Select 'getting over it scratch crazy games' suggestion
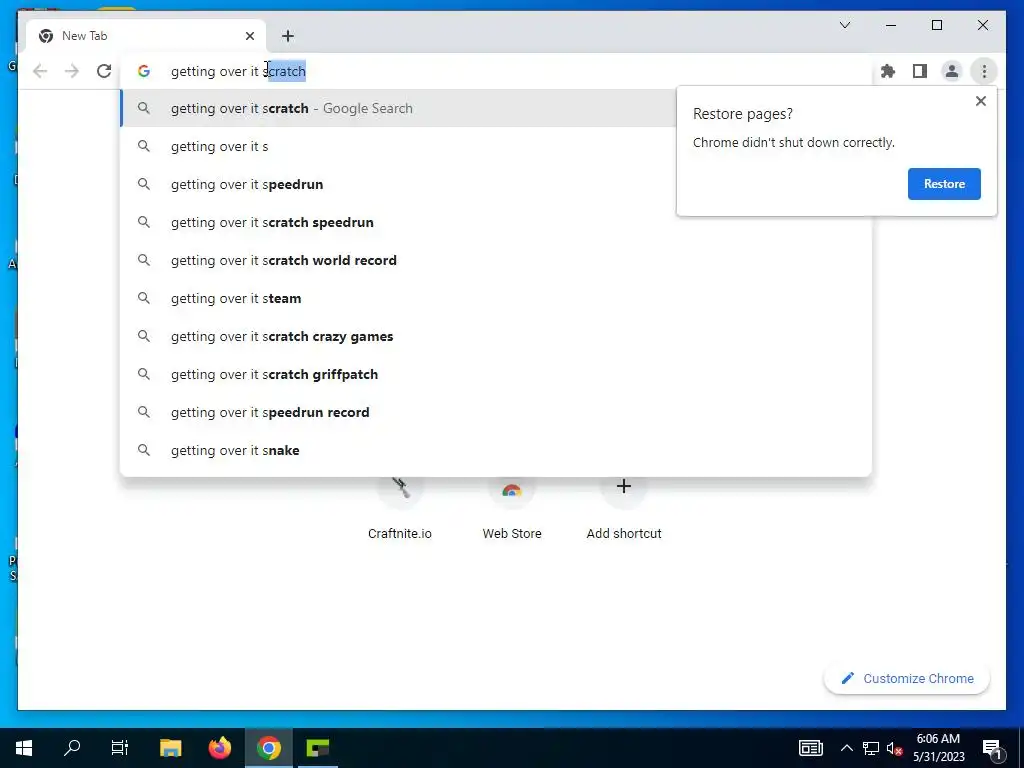Viewport: 1024px width, 768px height. click(496, 336)
